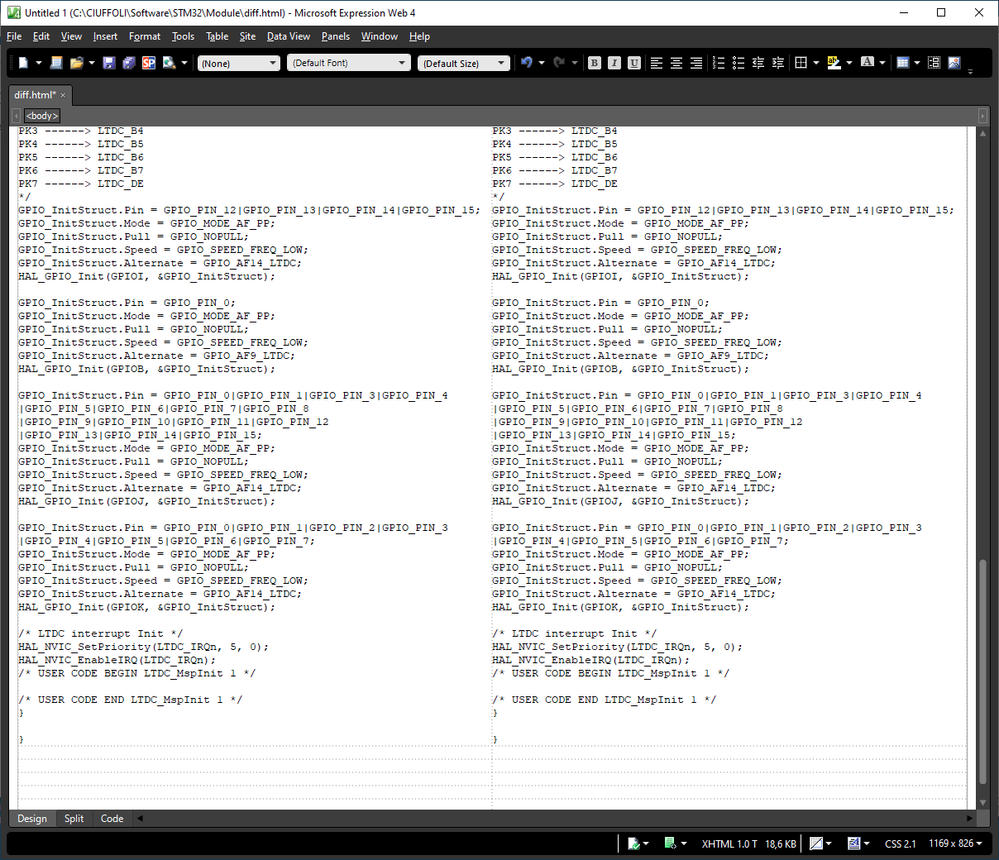Expand the Preview in browser dropdown arrow
Screen dimensions: 999x860
click(184, 63)
